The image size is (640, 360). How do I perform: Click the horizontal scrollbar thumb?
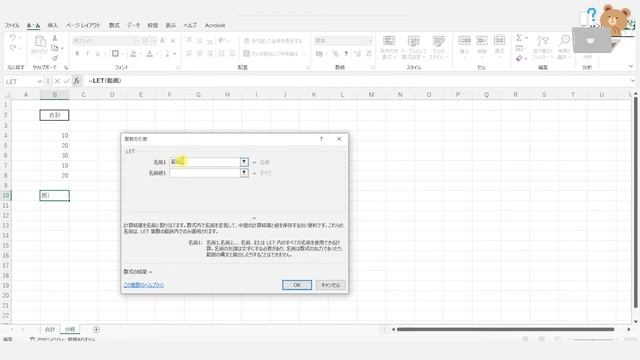pos(505,329)
